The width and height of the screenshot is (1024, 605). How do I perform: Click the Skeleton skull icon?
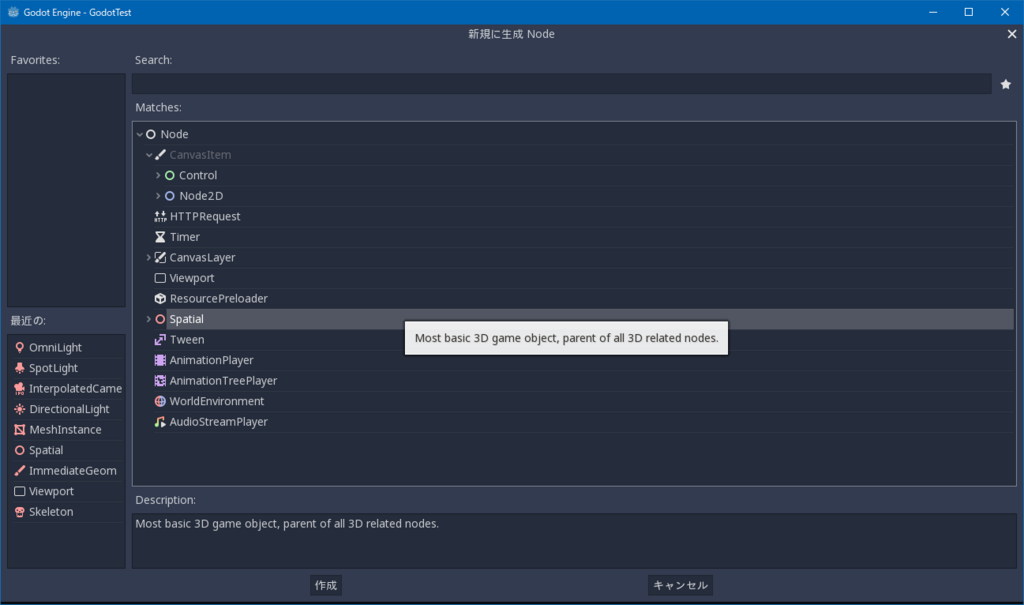tap(20, 512)
